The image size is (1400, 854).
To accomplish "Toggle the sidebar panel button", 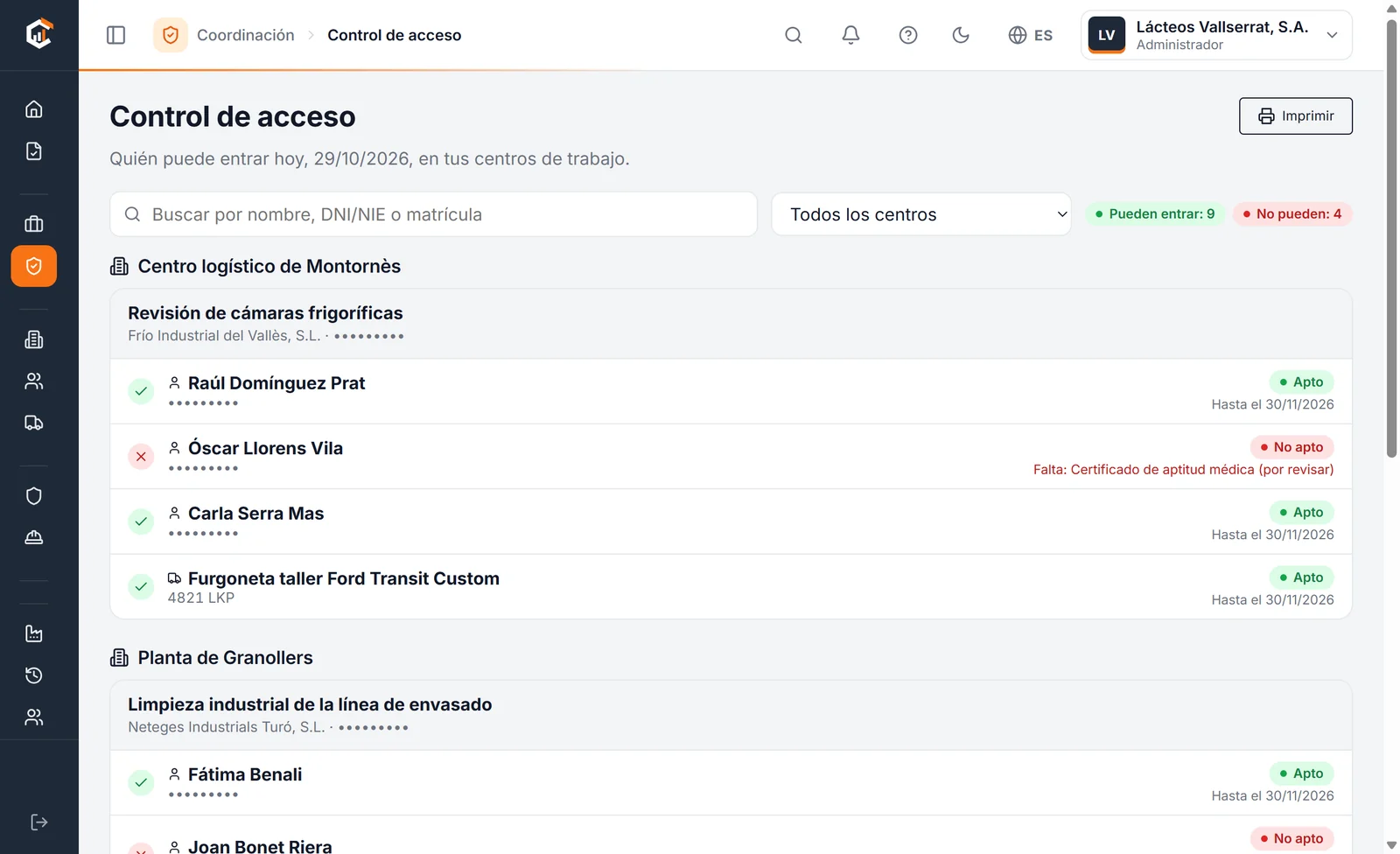I will 116,35.
